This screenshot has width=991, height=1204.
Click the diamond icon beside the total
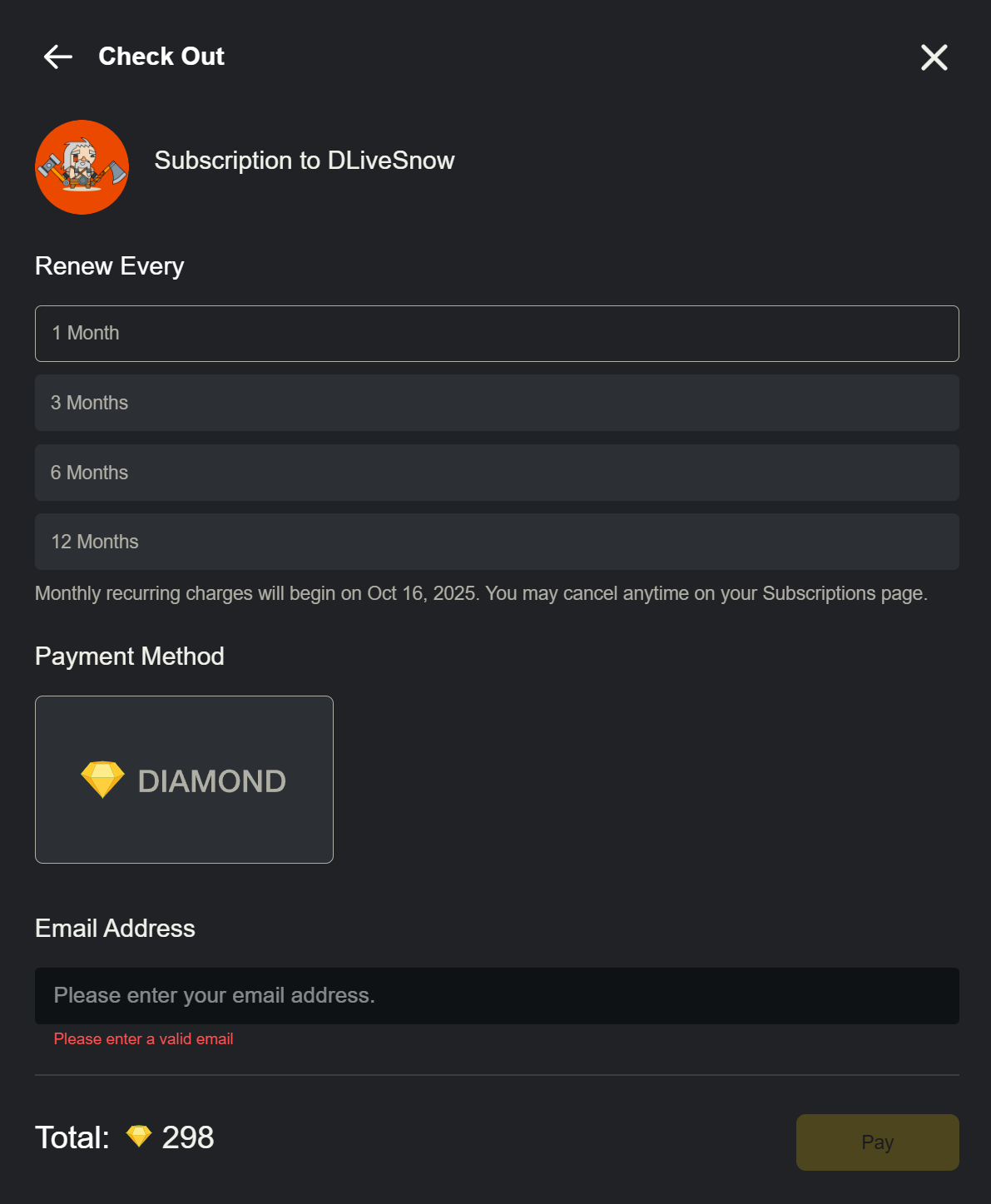click(x=139, y=1136)
